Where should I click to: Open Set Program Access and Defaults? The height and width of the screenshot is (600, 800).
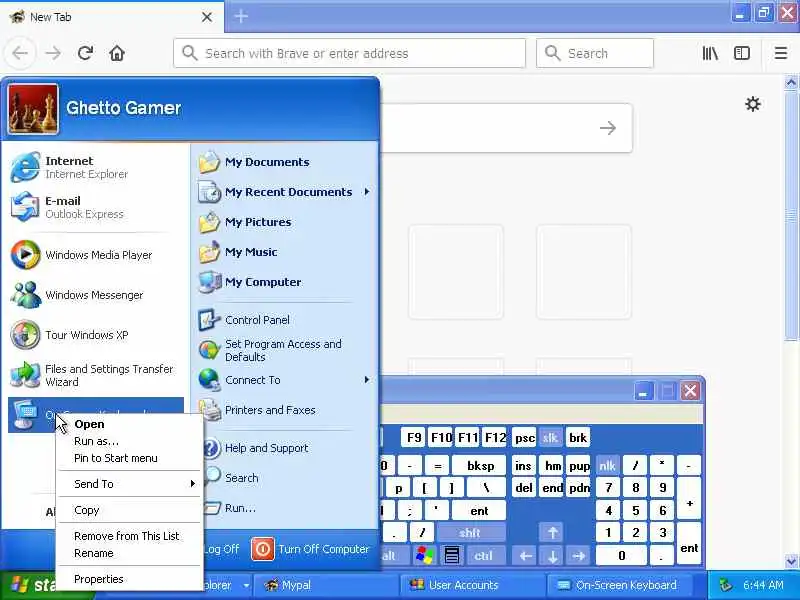(x=285, y=350)
